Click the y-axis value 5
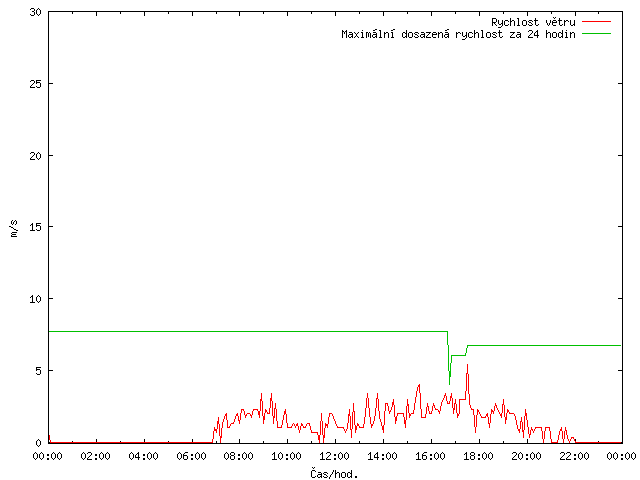The height and width of the screenshot is (480, 640). 38,371
